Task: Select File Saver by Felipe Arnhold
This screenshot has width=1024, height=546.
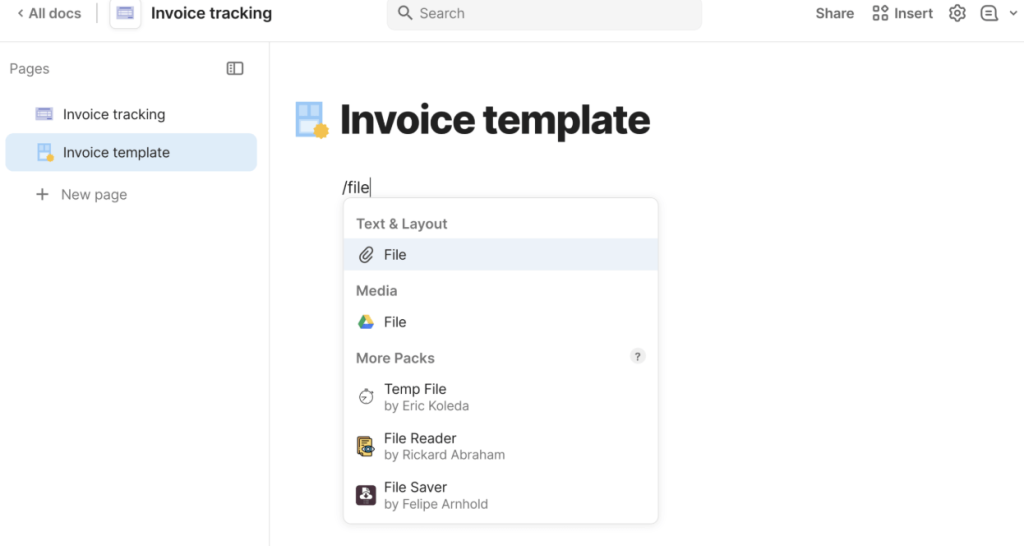Action: point(501,495)
